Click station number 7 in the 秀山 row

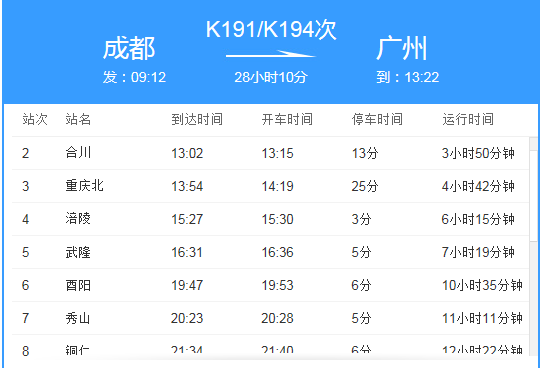[x=26, y=319]
